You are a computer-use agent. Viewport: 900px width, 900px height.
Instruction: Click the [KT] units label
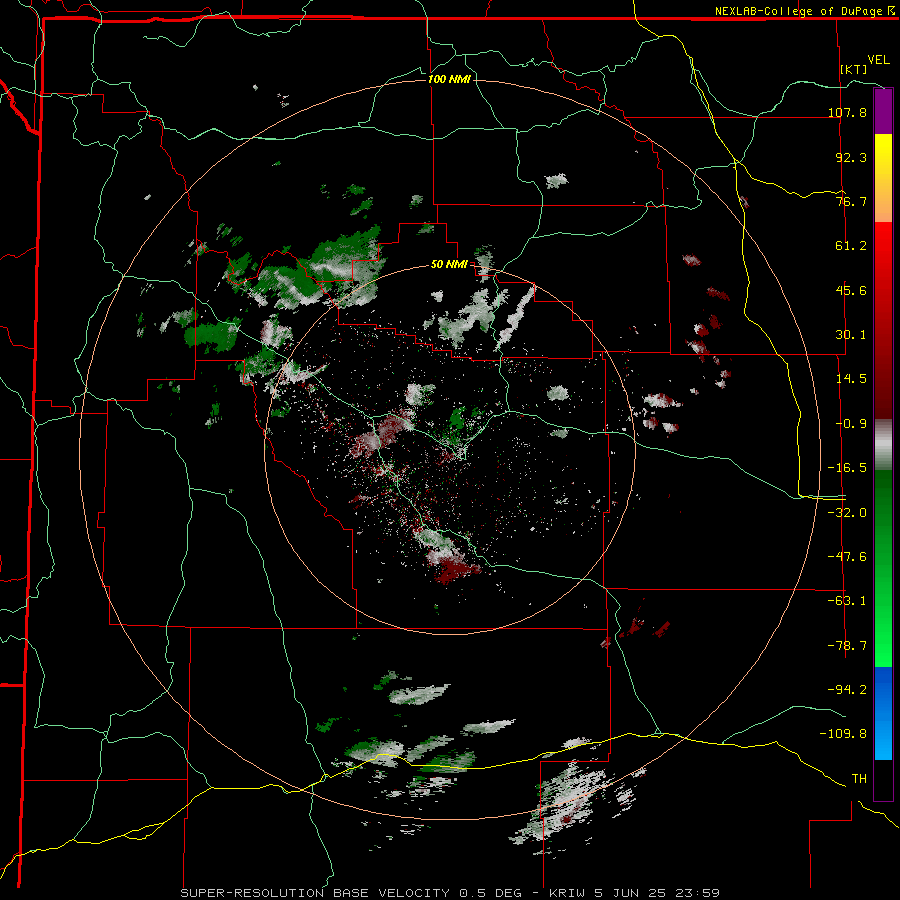tap(854, 69)
